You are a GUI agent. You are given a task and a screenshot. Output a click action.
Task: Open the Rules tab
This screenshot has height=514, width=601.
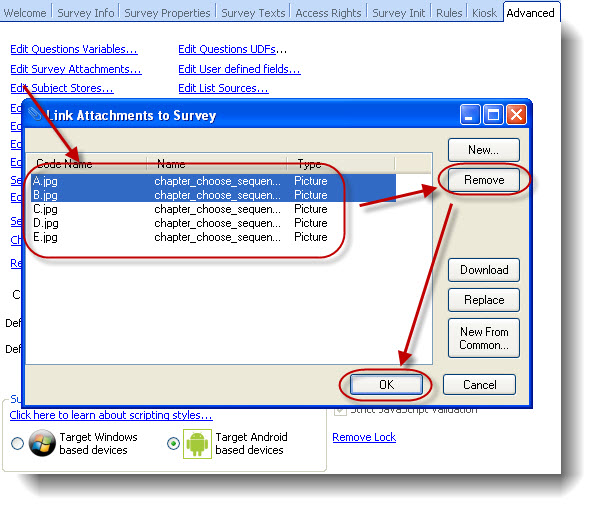[449, 13]
